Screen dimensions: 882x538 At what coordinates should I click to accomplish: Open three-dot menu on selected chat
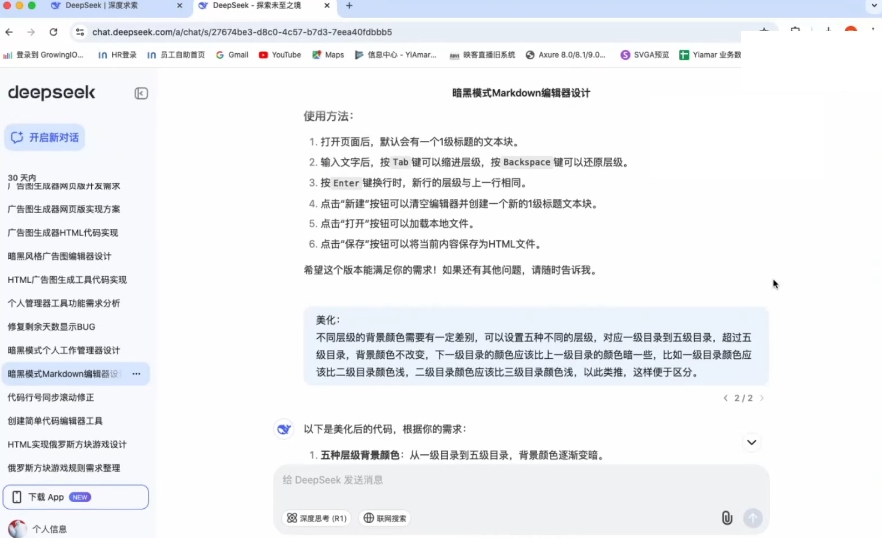tap(136, 374)
